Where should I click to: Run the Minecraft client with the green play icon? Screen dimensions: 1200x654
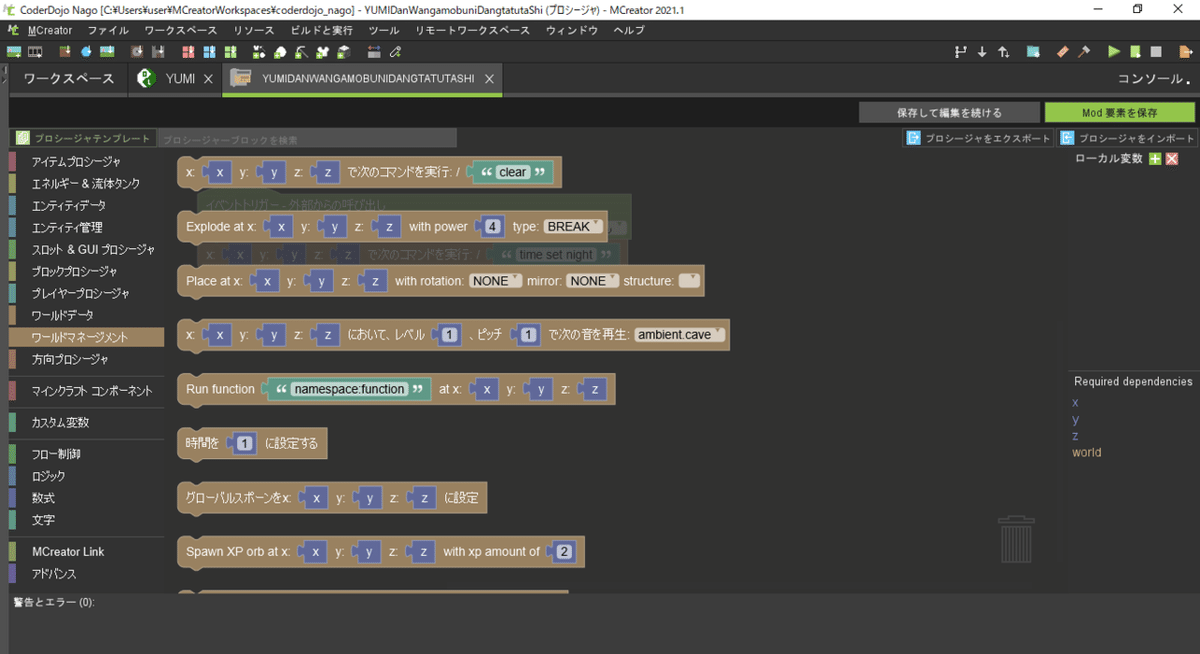pos(1113,52)
